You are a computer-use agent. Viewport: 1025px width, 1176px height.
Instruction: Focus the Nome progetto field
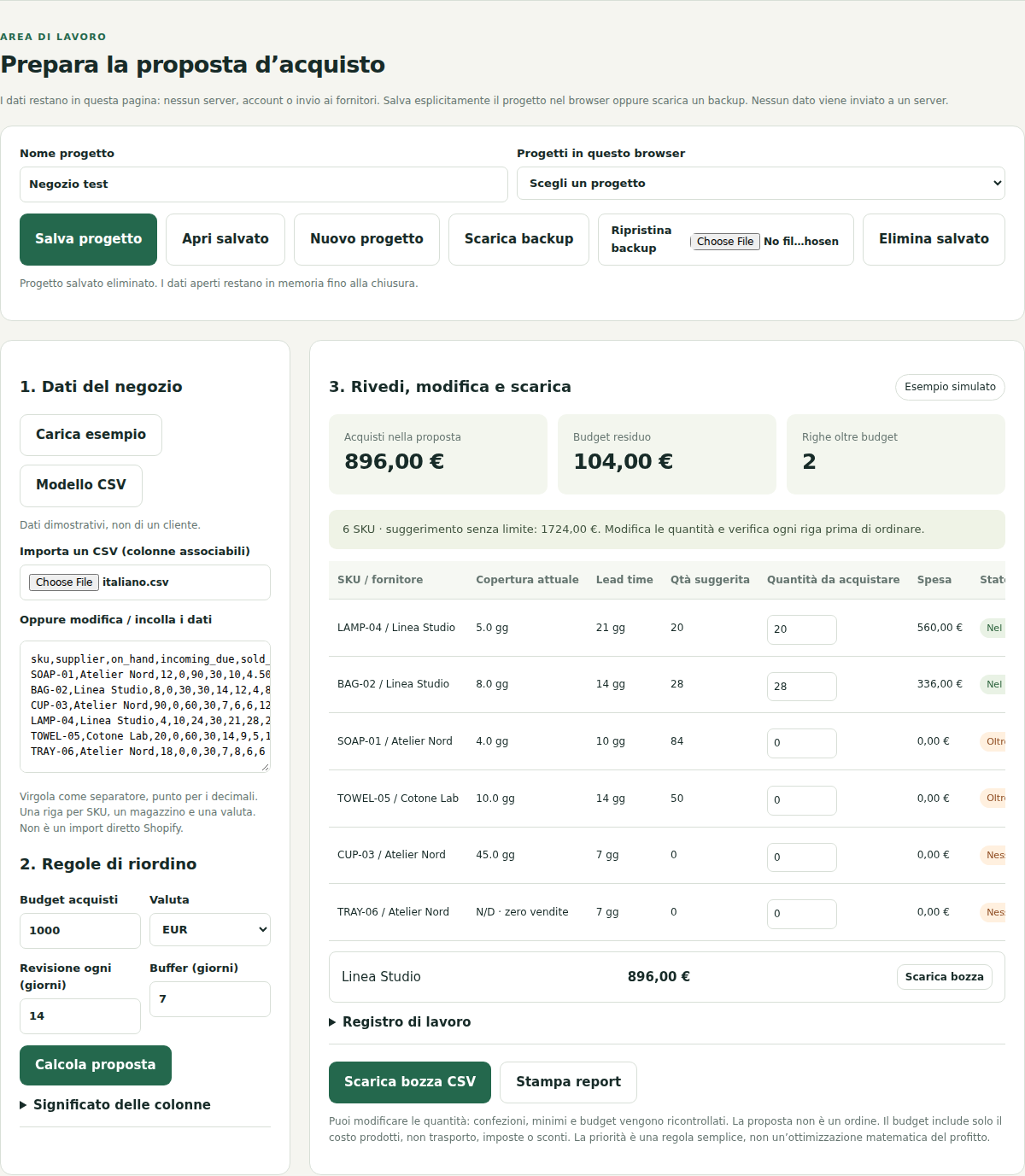264,184
